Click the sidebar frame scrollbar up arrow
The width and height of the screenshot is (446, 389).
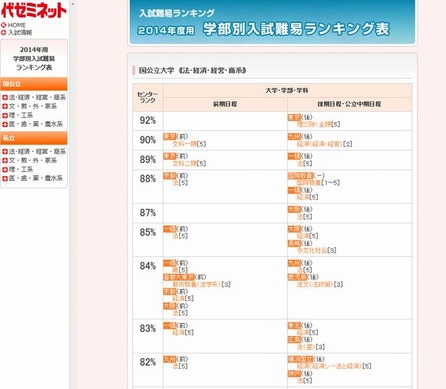pos(73,3)
